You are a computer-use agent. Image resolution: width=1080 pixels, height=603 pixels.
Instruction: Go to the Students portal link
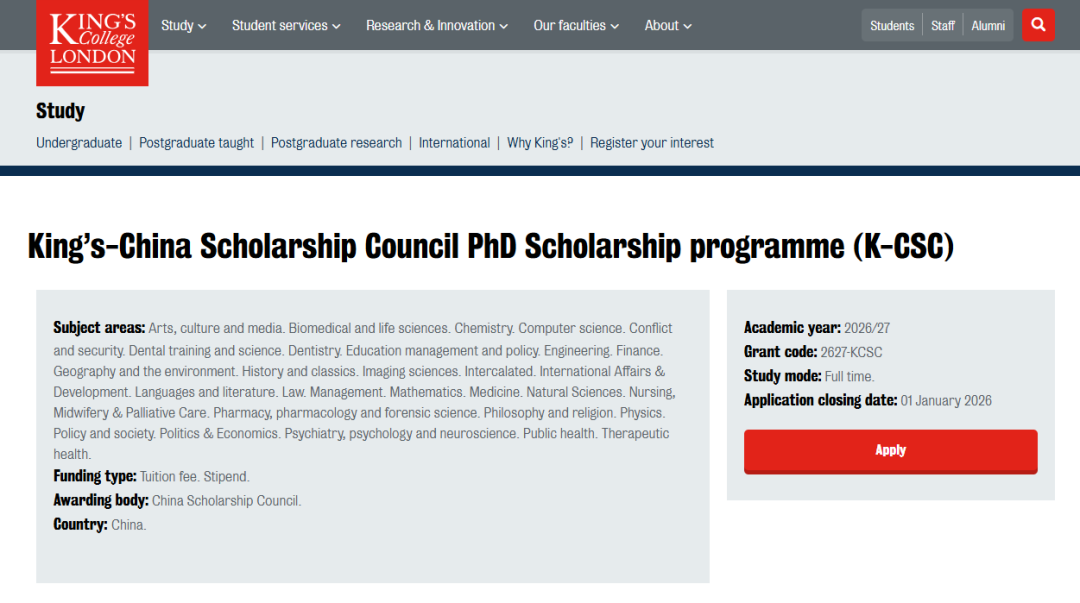click(892, 26)
